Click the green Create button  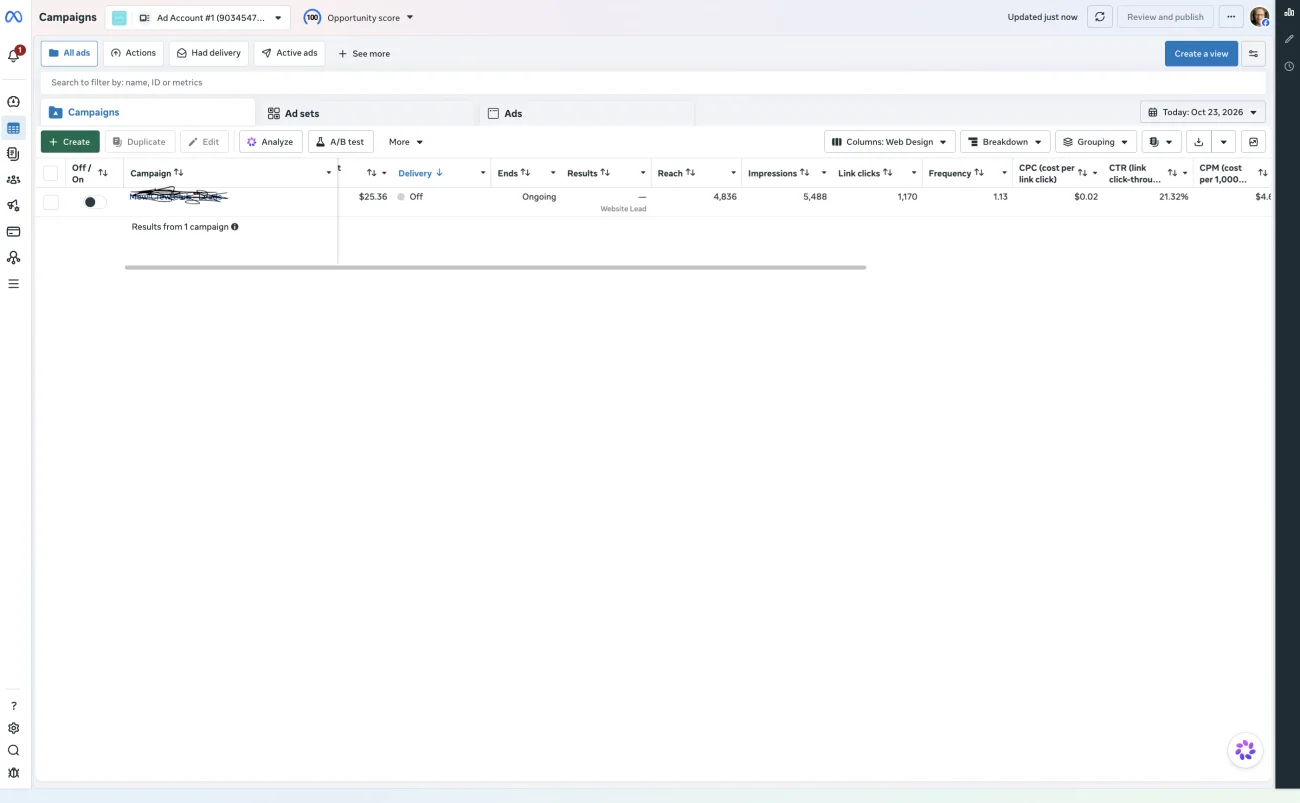tap(70, 142)
